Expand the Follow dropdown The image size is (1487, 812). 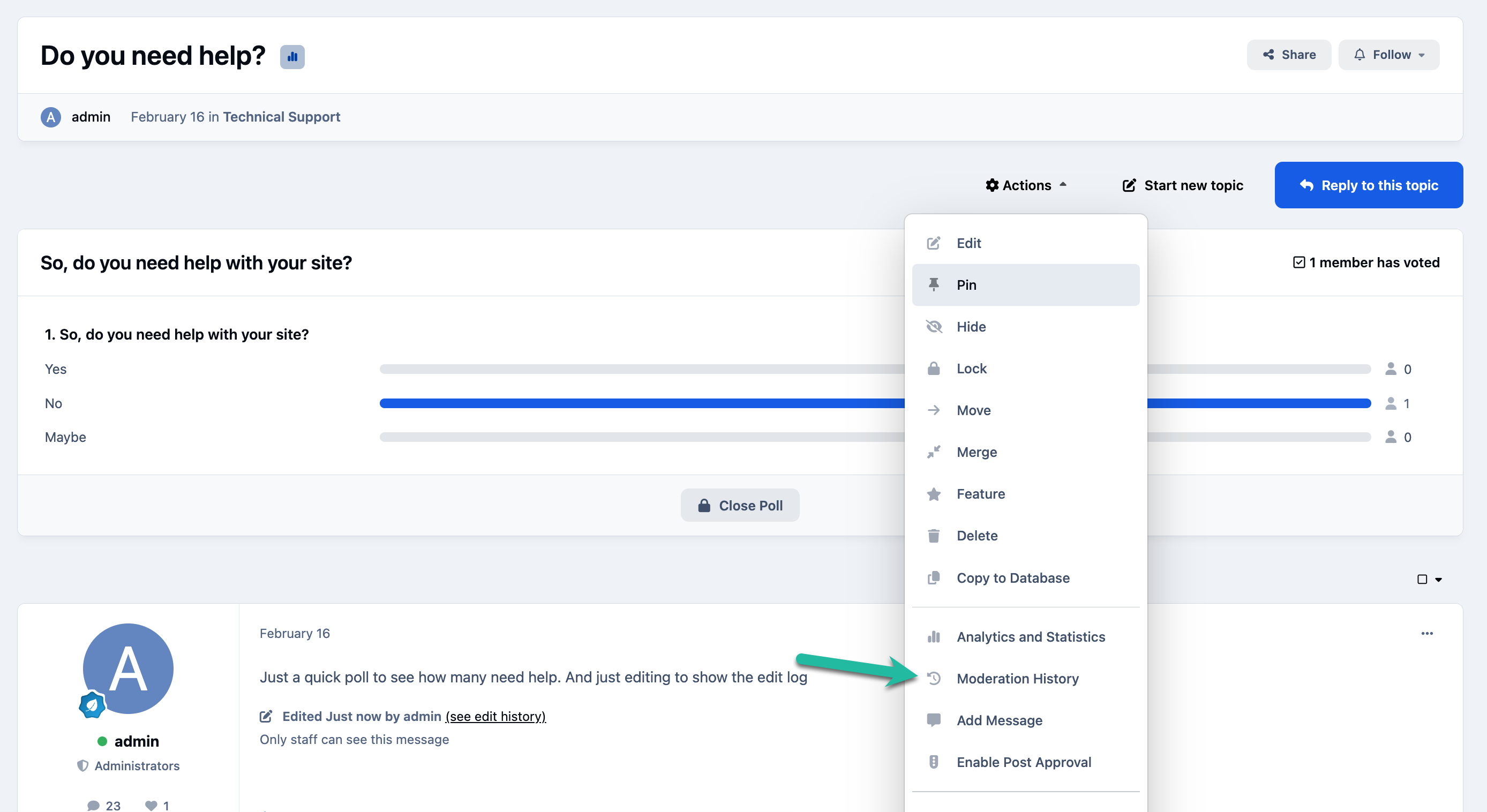point(1389,55)
